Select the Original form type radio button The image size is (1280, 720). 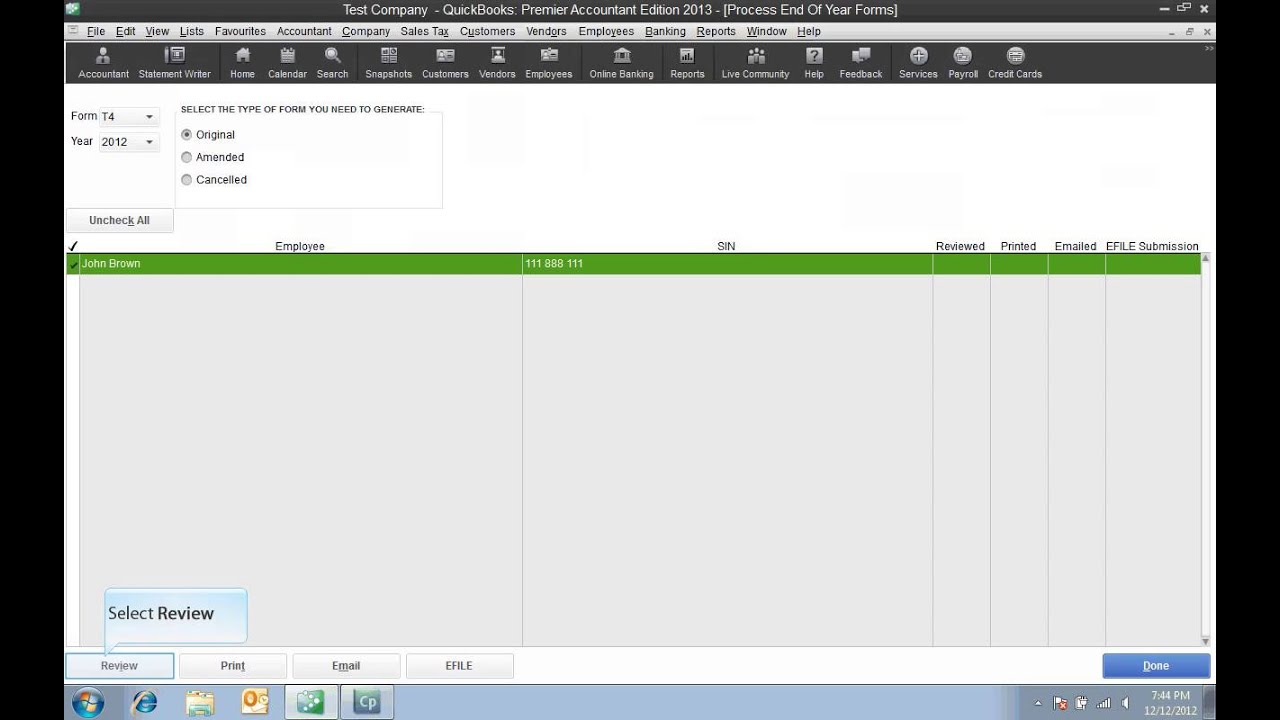pos(187,134)
